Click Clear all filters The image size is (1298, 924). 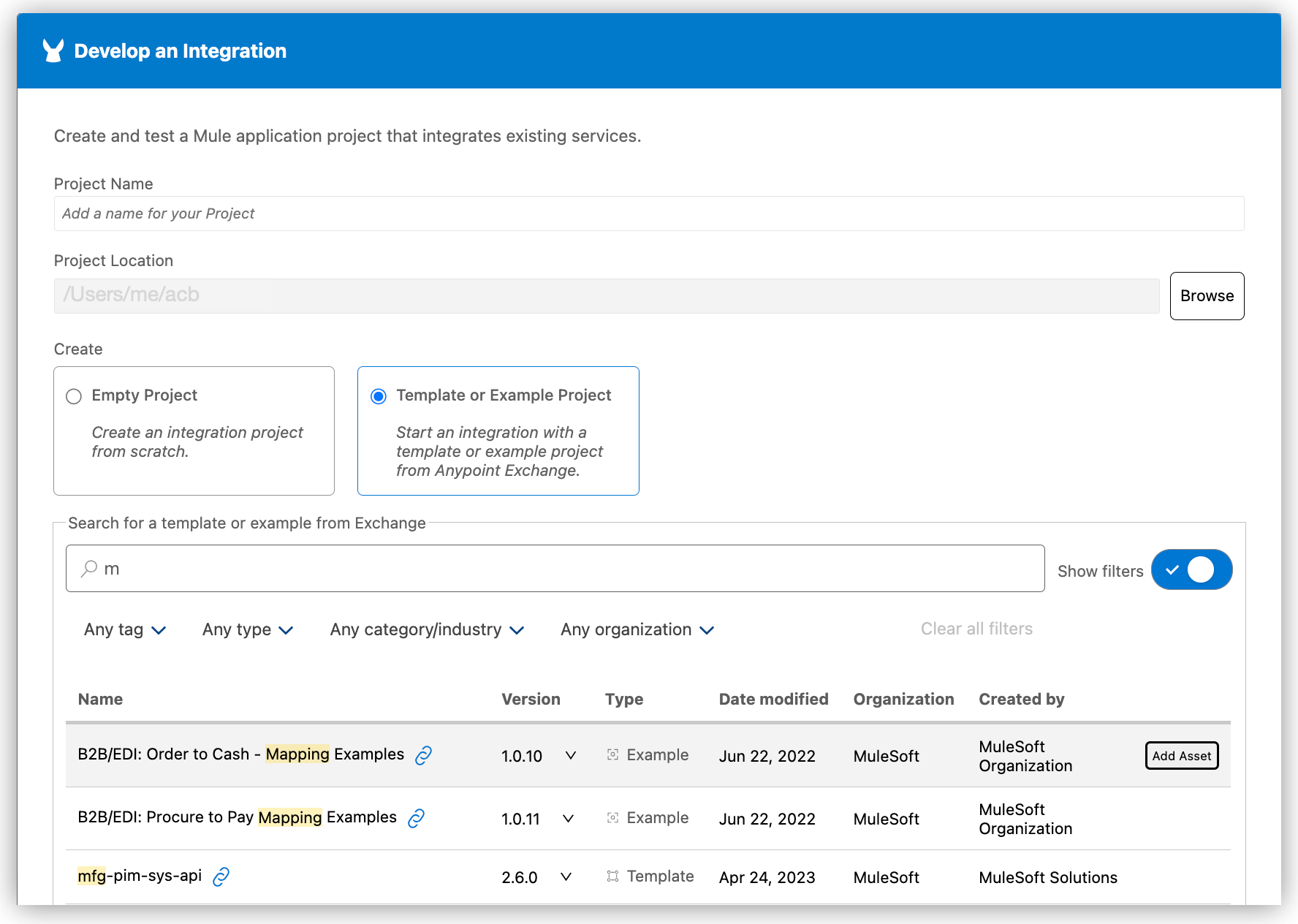(976, 628)
